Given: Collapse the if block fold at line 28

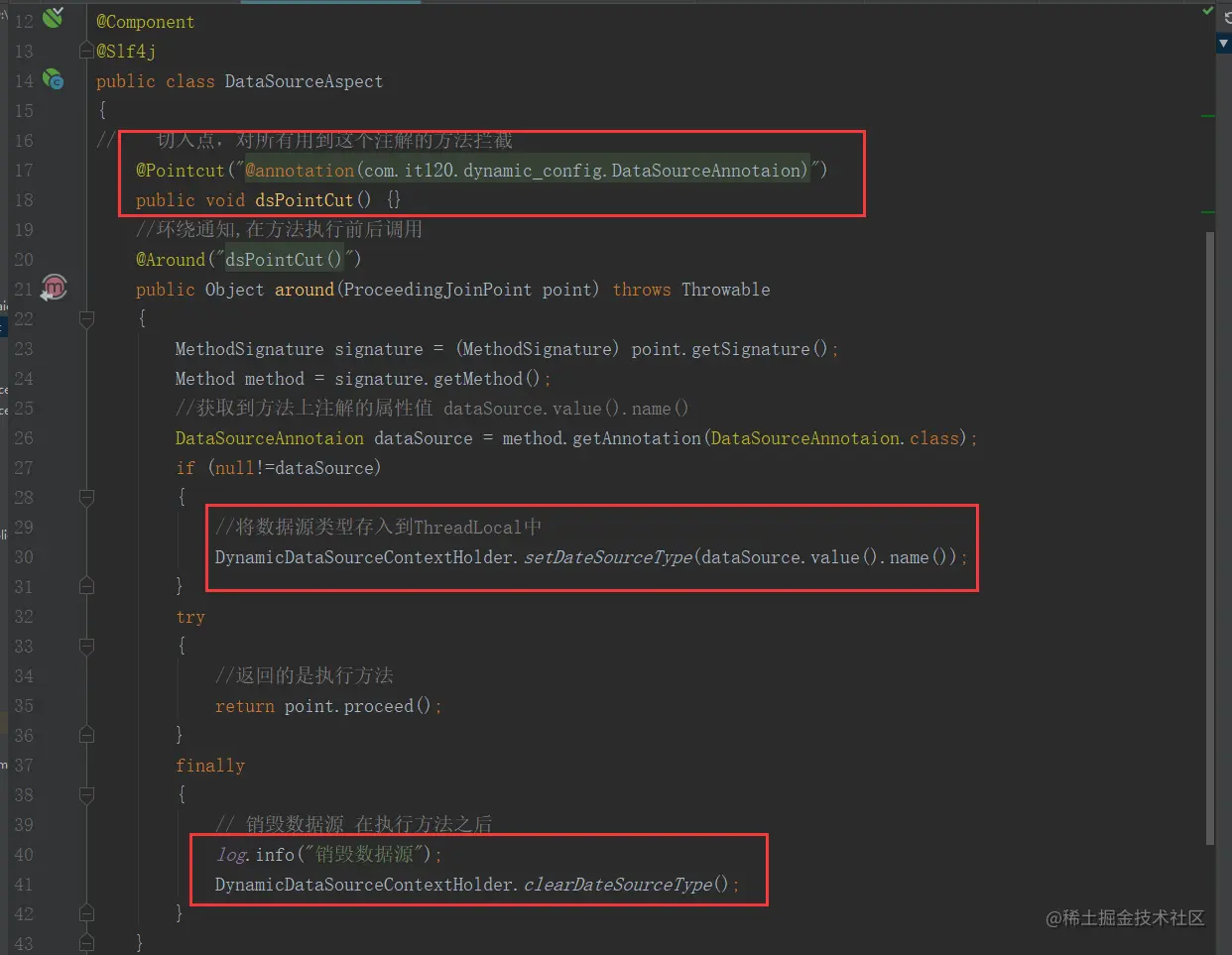Looking at the screenshot, I should click(86, 497).
